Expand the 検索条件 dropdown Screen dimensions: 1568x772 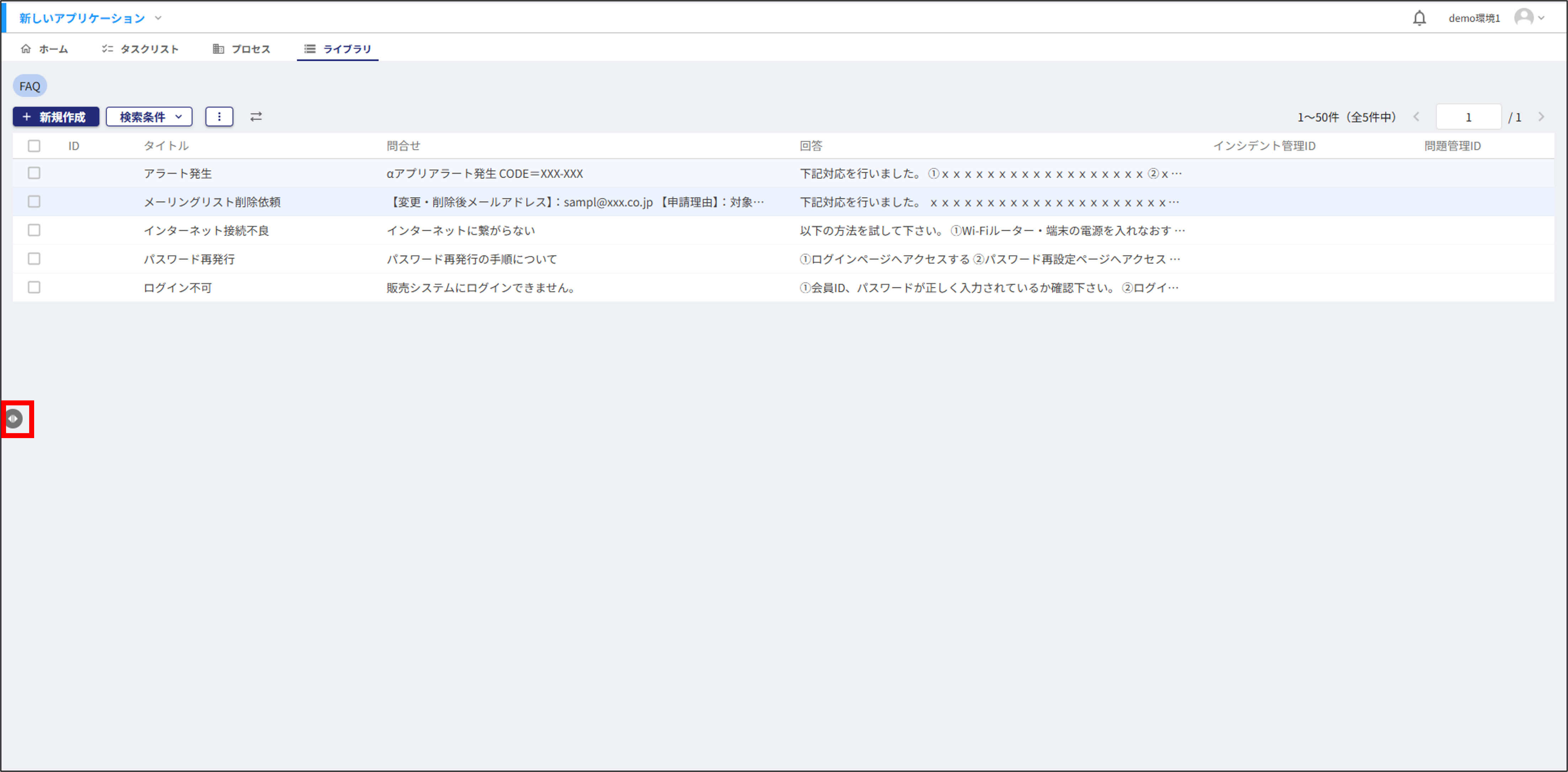click(x=149, y=116)
